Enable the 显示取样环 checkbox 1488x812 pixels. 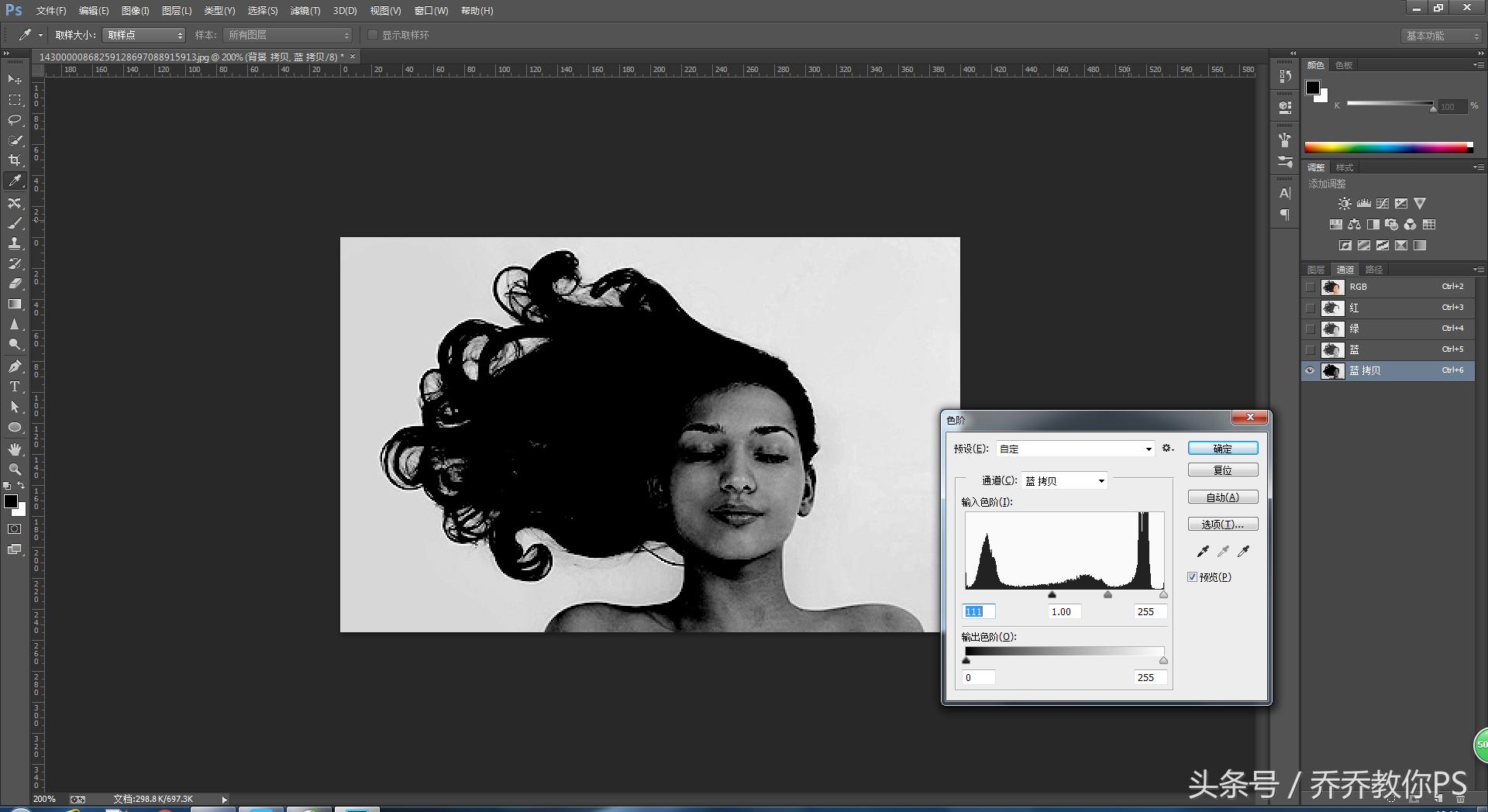click(373, 35)
